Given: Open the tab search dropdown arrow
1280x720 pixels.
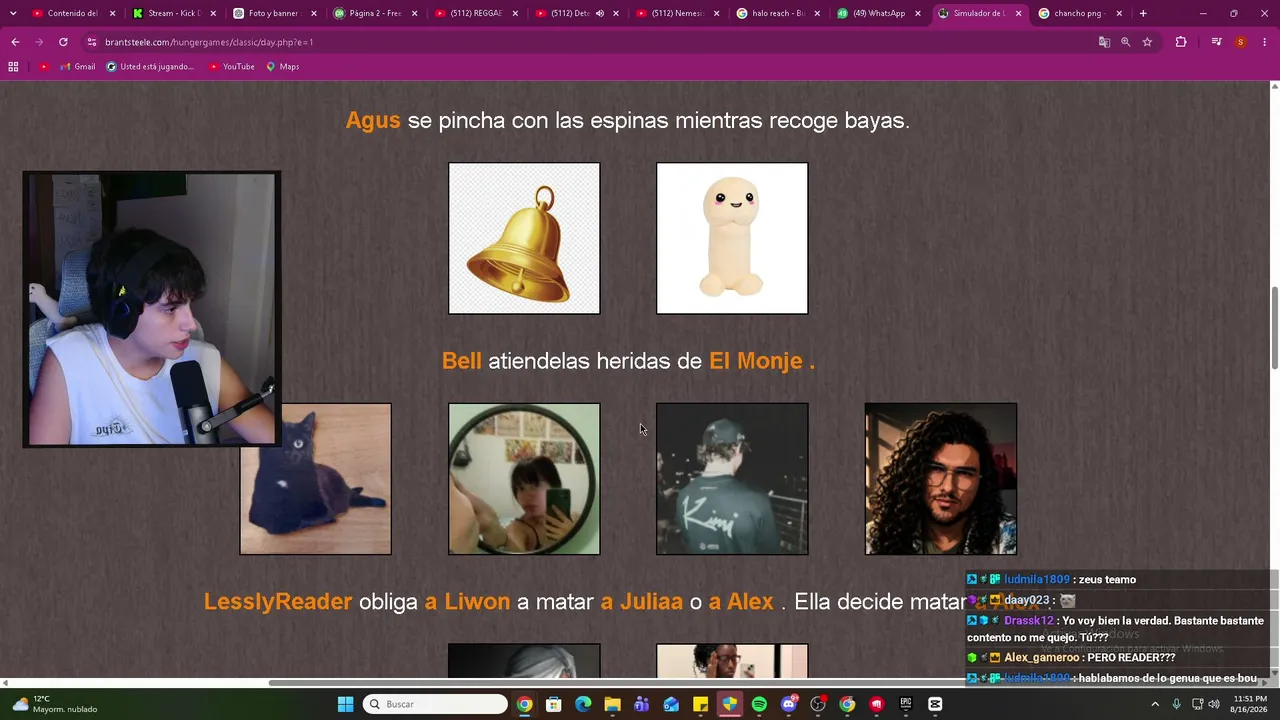Looking at the screenshot, I should (x=14, y=14).
